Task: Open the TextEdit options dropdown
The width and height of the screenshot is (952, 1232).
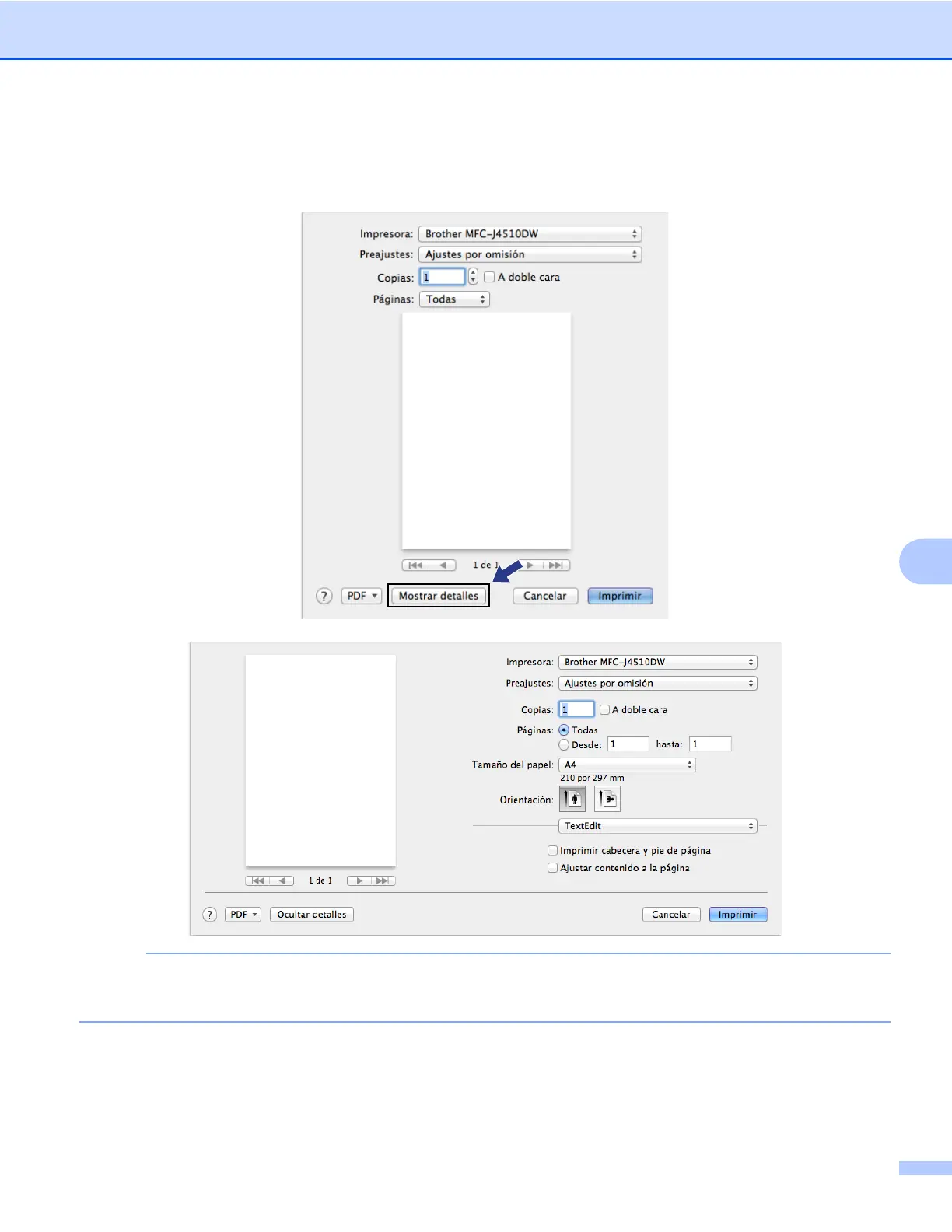Action: coord(658,826)
